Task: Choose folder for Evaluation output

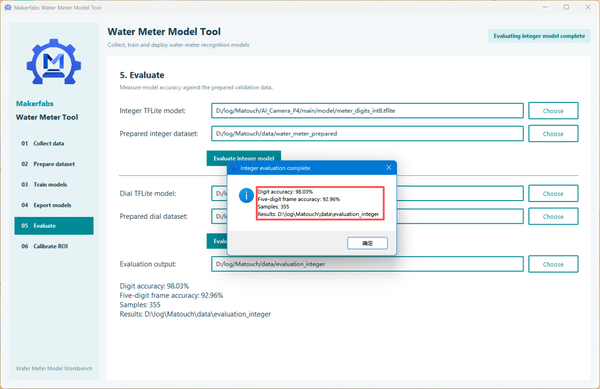Action: pyautogui.click(x=553, y=264)
